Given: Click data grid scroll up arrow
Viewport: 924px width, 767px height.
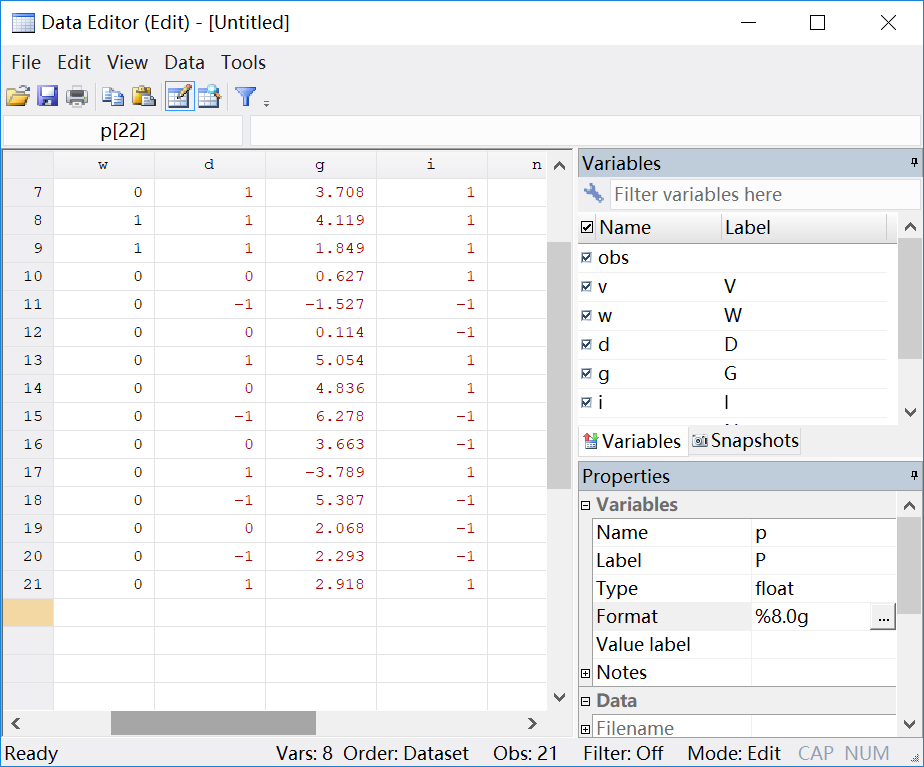Looking at the screenshot, I should pyautogui.click(x=560, y=166).
